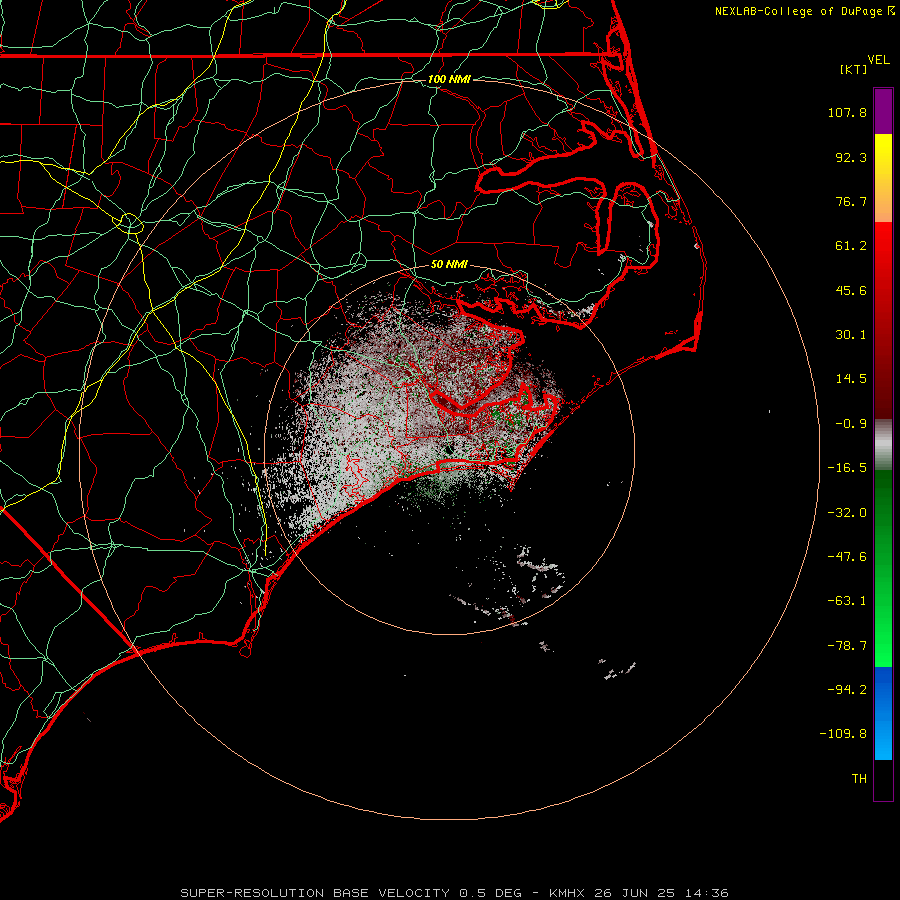The height and width of the screenshot is (900, 900).
Task: Click the TH label at scale bottom
Action: 859,779
